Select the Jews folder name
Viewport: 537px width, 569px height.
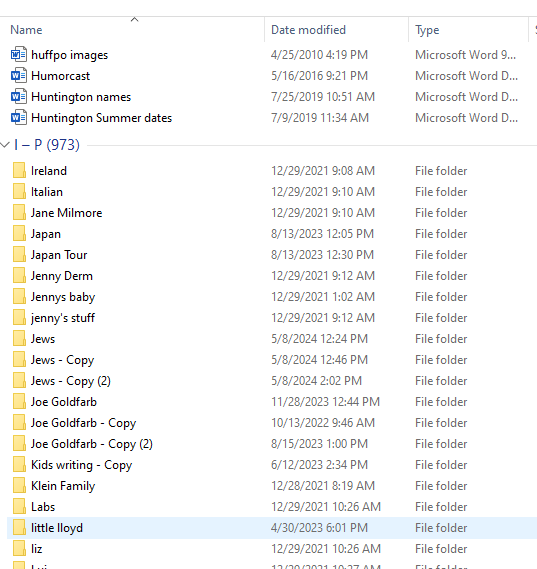[x=43, y=339]
